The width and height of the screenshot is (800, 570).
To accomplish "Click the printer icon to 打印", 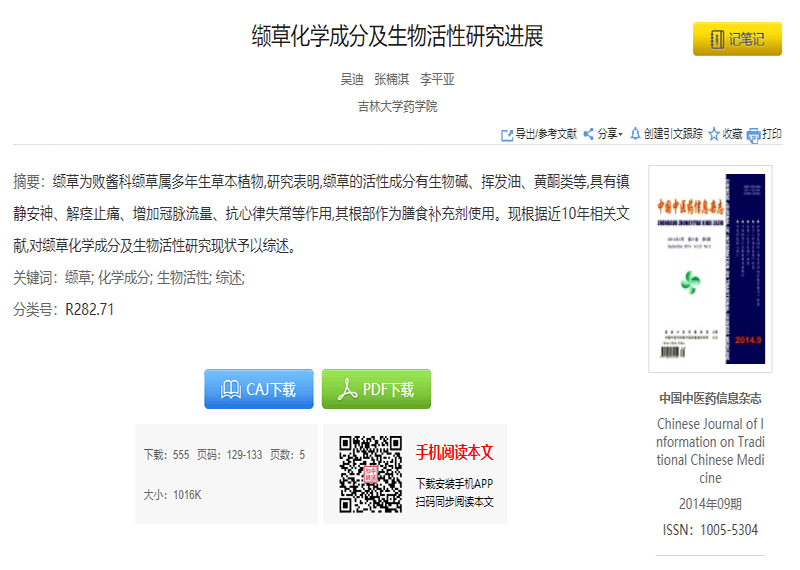I will [x=753, y=135].
